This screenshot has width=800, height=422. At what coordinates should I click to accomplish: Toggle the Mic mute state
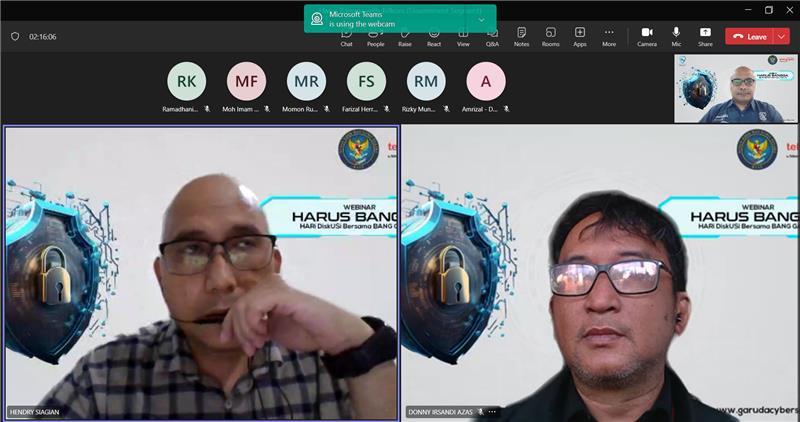click(676, 36)
